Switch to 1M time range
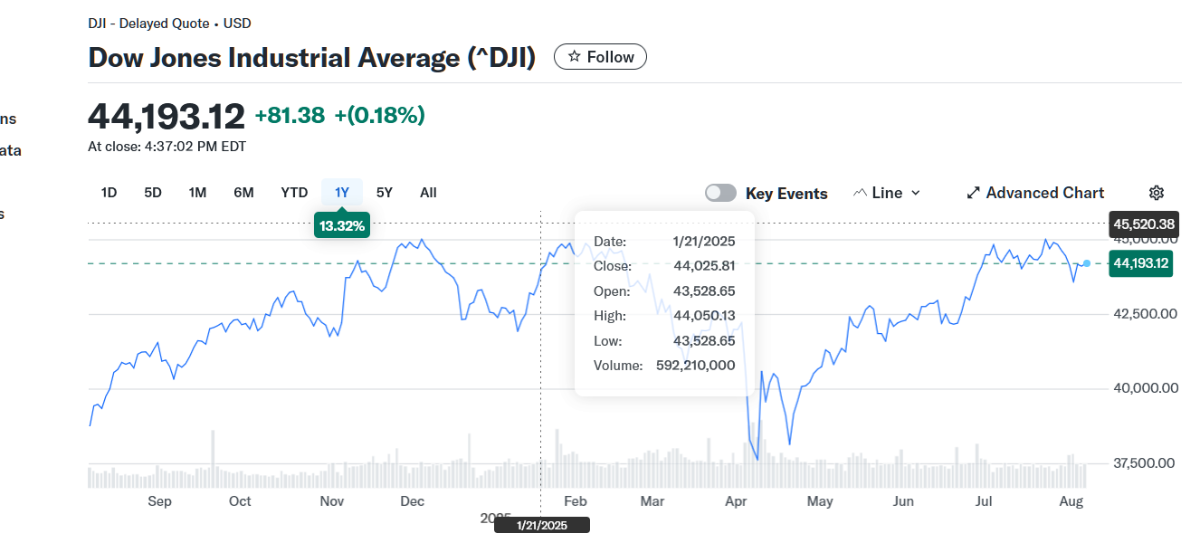This screenshot has height=543, width=1200. pos(197,193)
